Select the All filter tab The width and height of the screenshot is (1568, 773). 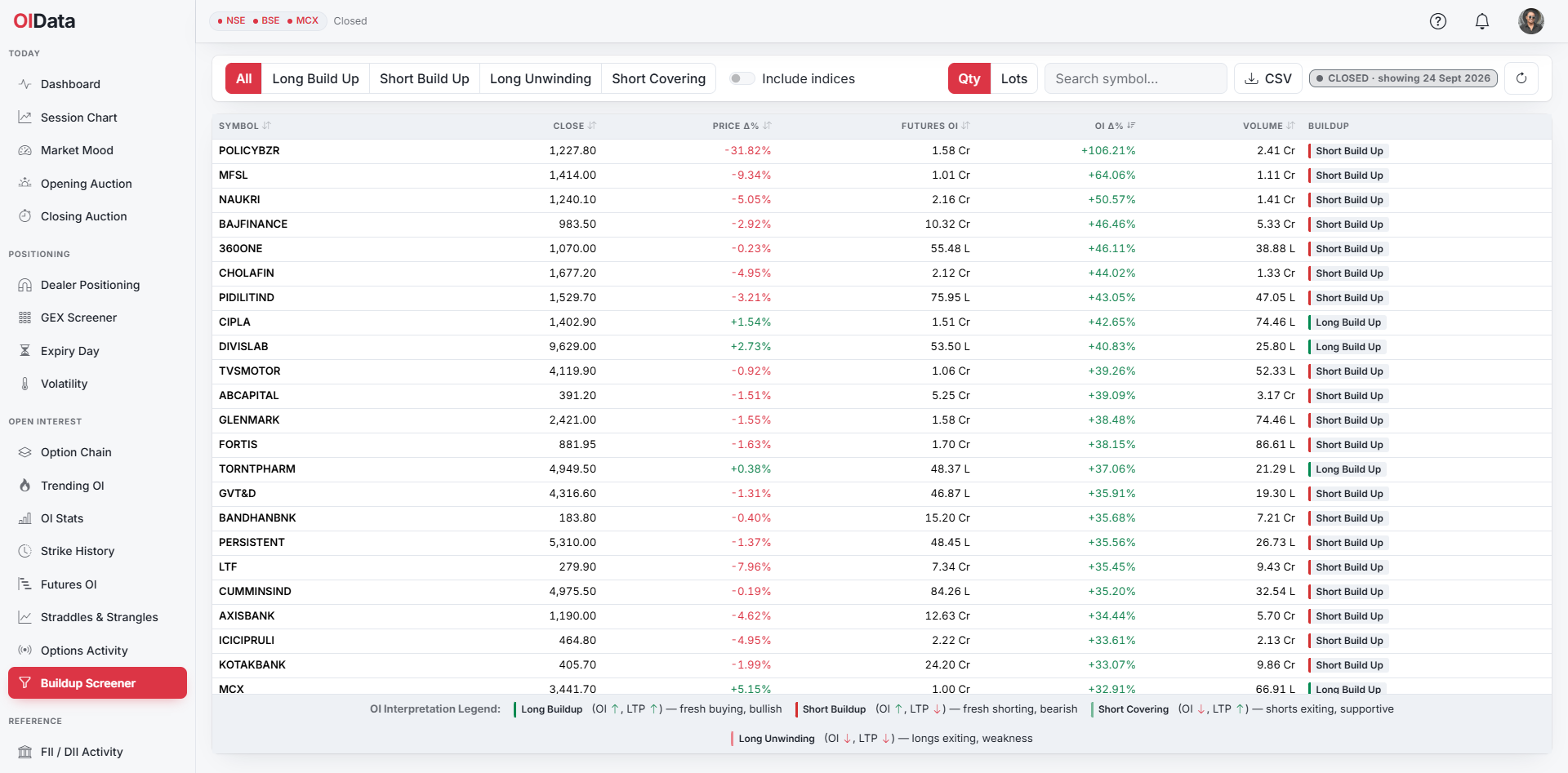[244, 78]
